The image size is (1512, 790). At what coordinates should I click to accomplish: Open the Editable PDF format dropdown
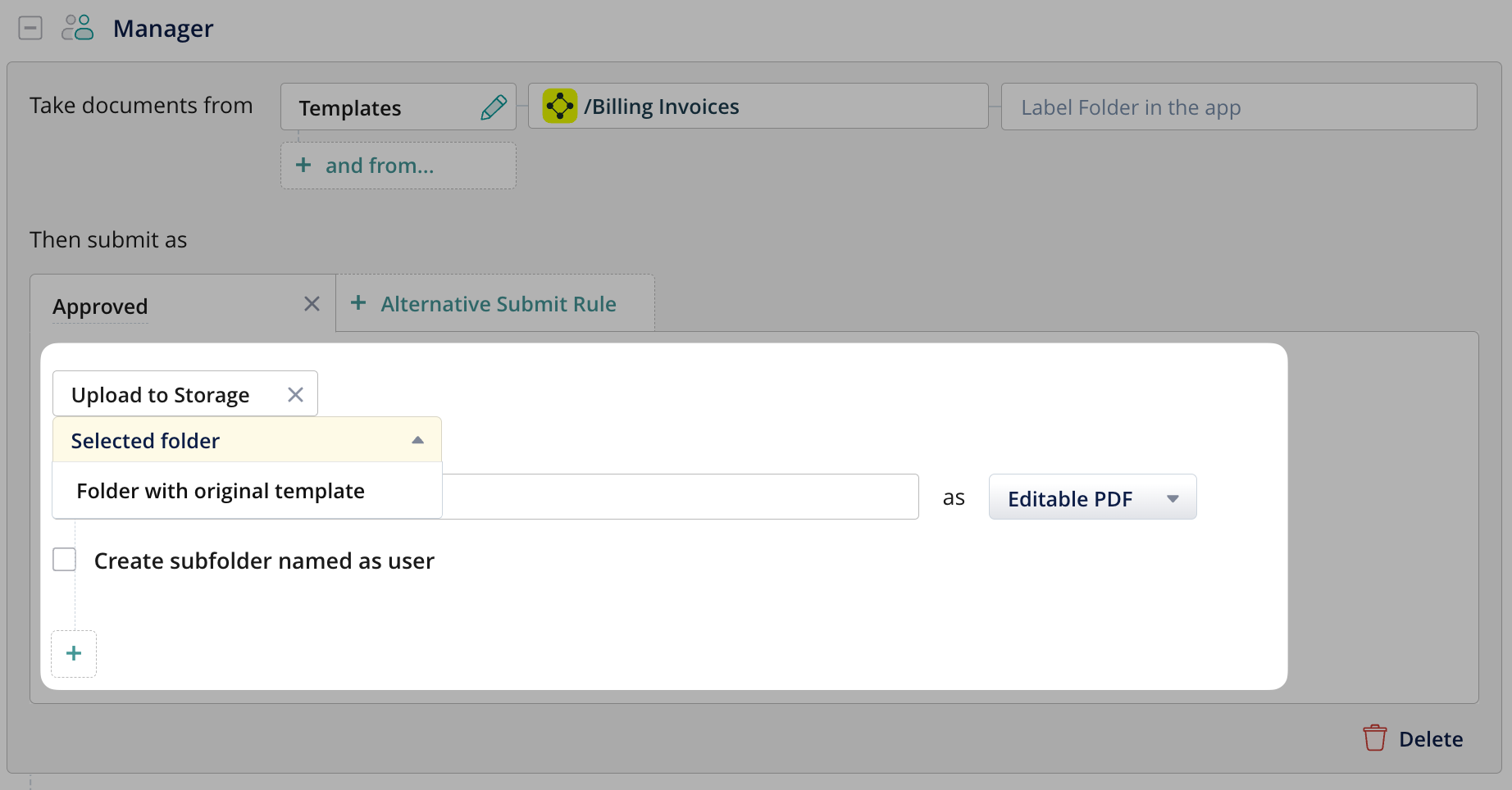coord(1092,498)
